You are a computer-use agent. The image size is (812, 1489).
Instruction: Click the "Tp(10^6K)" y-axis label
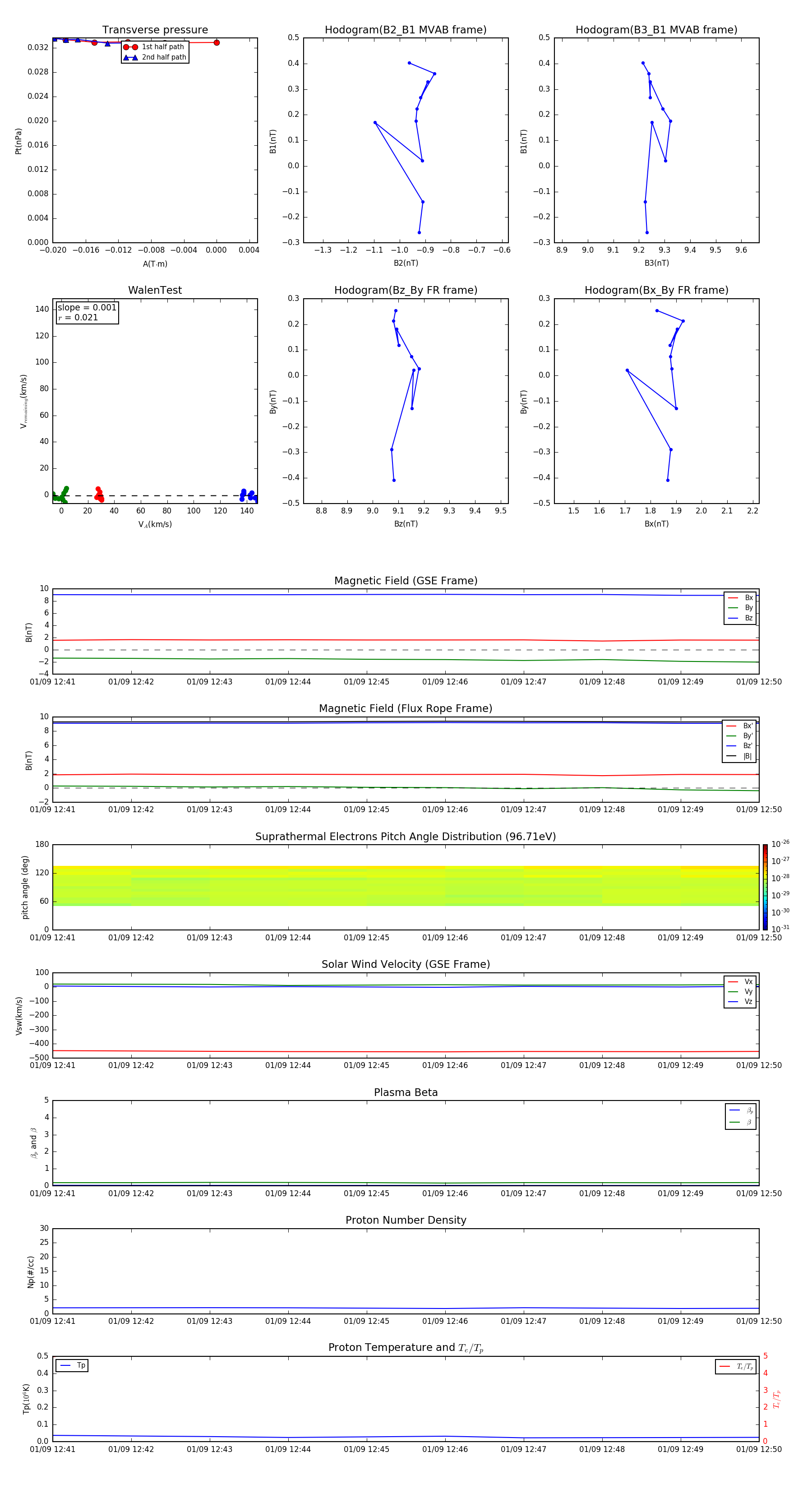[26, 1399]
